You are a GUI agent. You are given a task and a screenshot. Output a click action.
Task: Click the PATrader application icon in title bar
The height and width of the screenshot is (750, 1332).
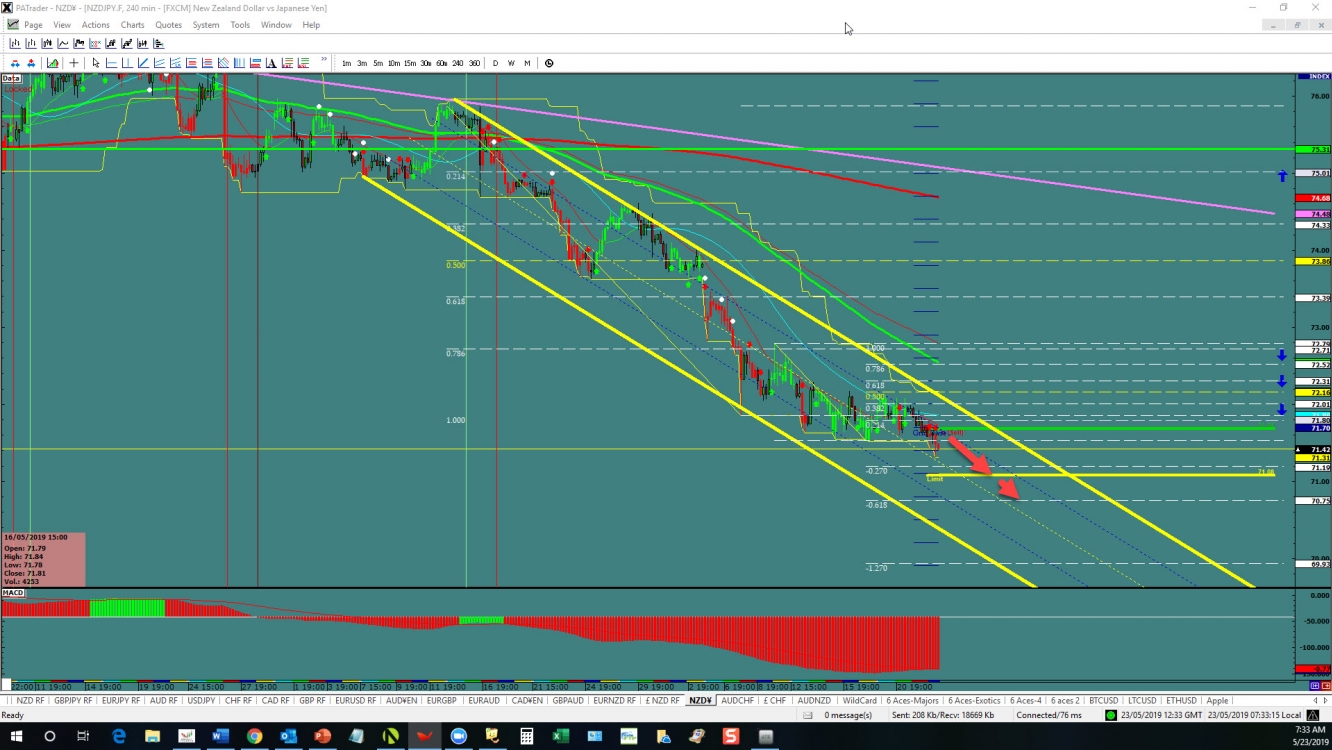[x=7, y=7]
